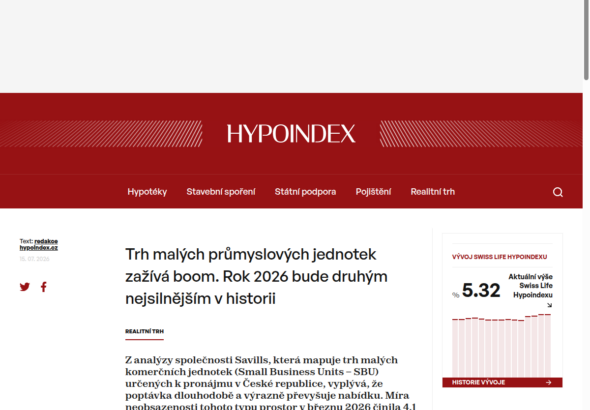The height and width of the screenshot is (410, 590).
Task: Click the HYPOINDEX logo
Action: 291,134
